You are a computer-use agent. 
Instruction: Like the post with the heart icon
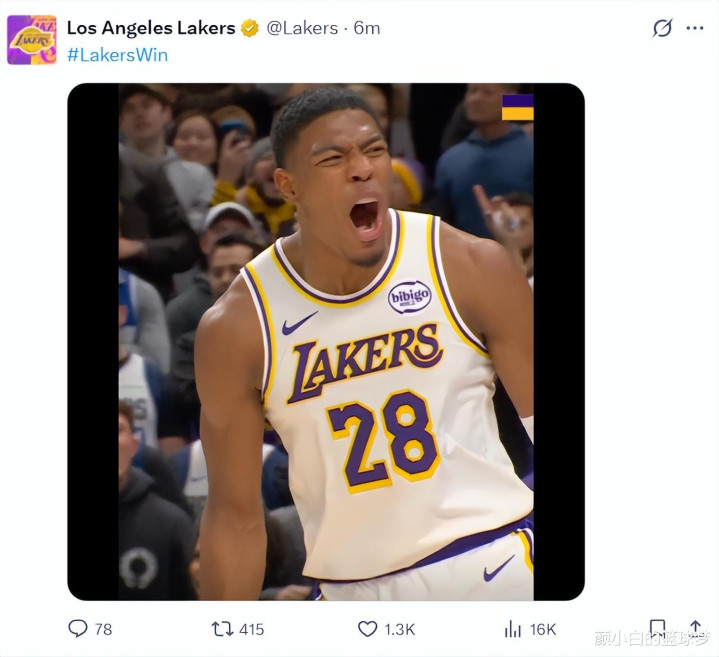(x=368, y=628)
